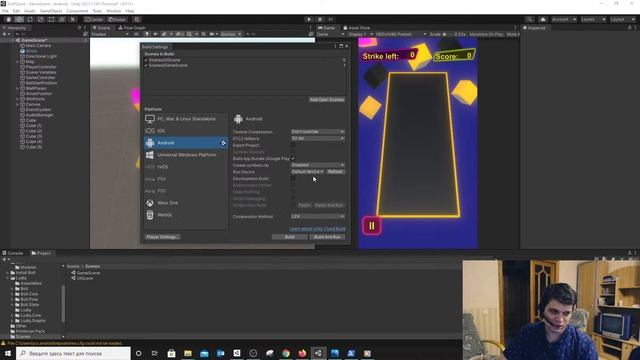Click the Play button
640x360 pixels.
coord(309,19)
